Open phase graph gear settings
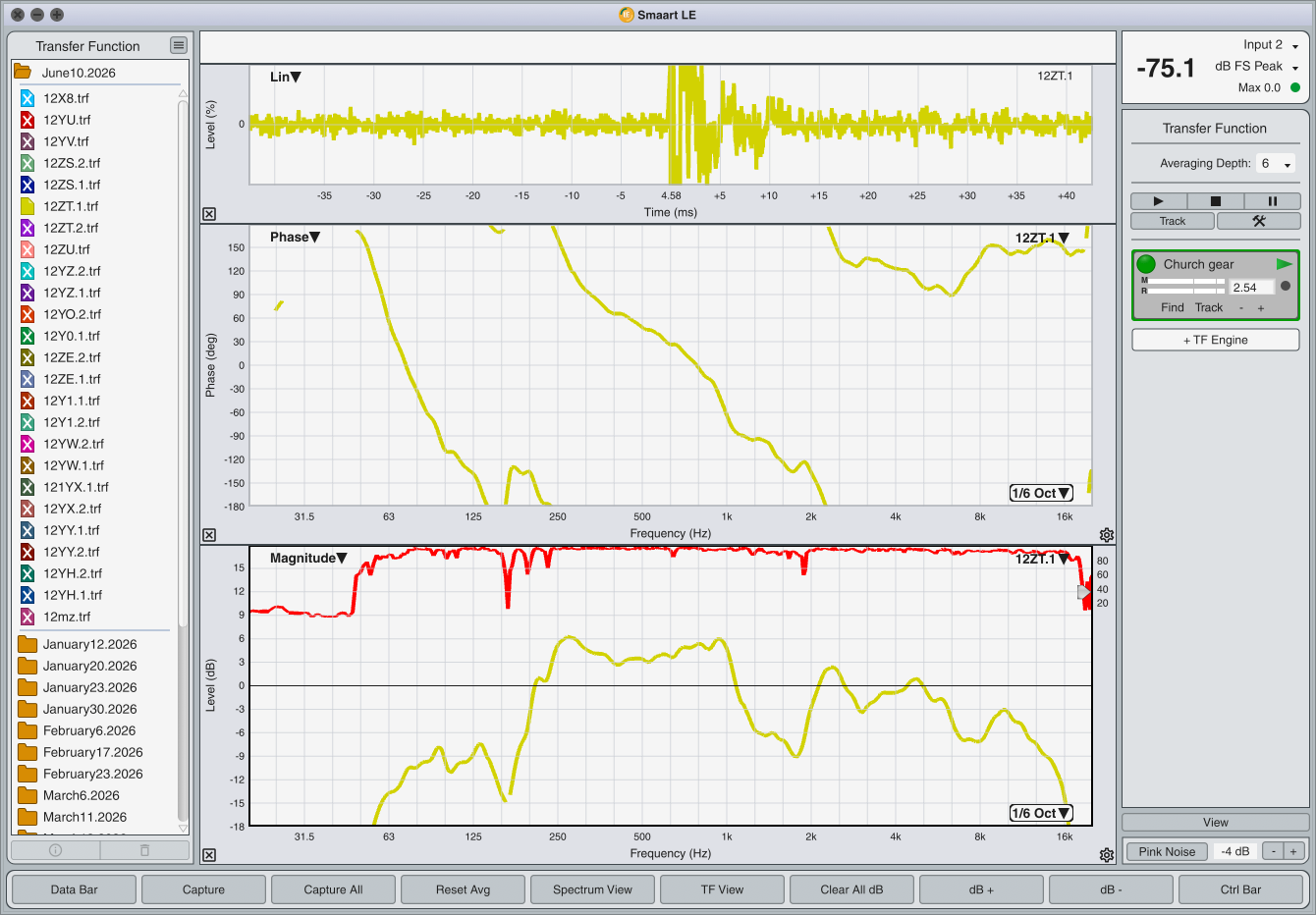This screenshot has width=1316, height=915. point(1107,535)
